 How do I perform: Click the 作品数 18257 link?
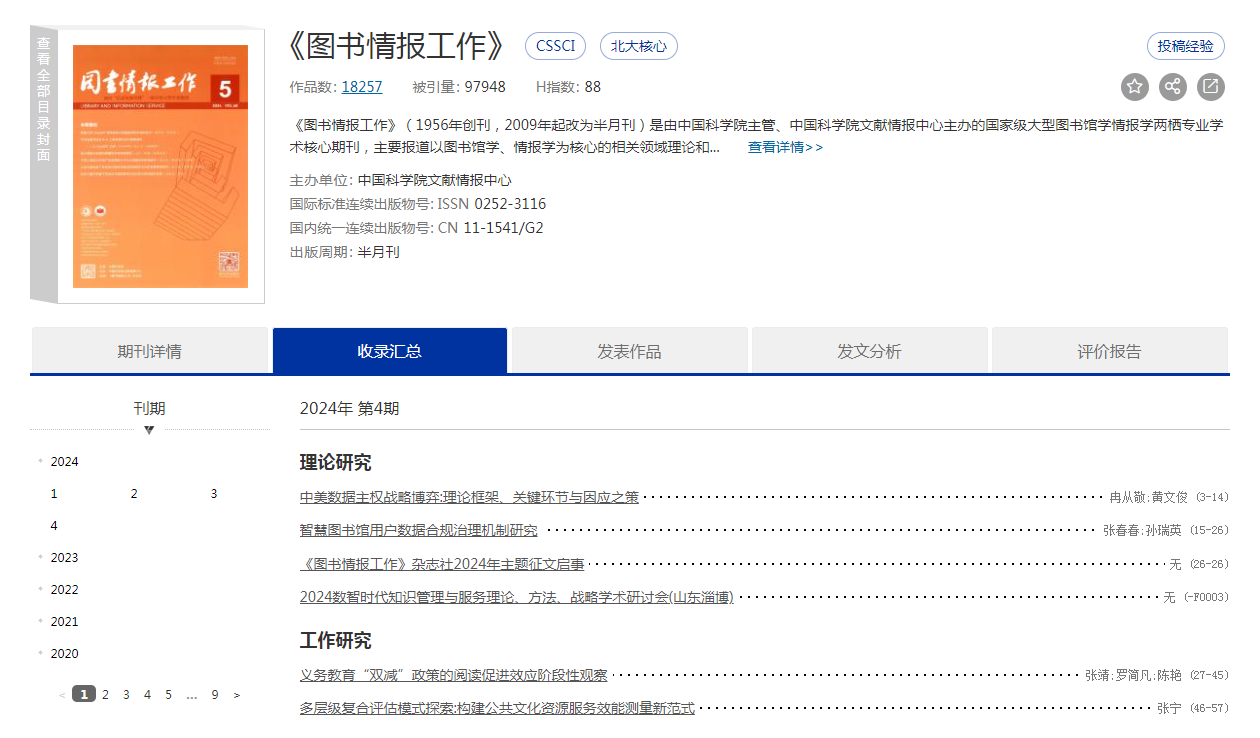(x=361, y=87)
